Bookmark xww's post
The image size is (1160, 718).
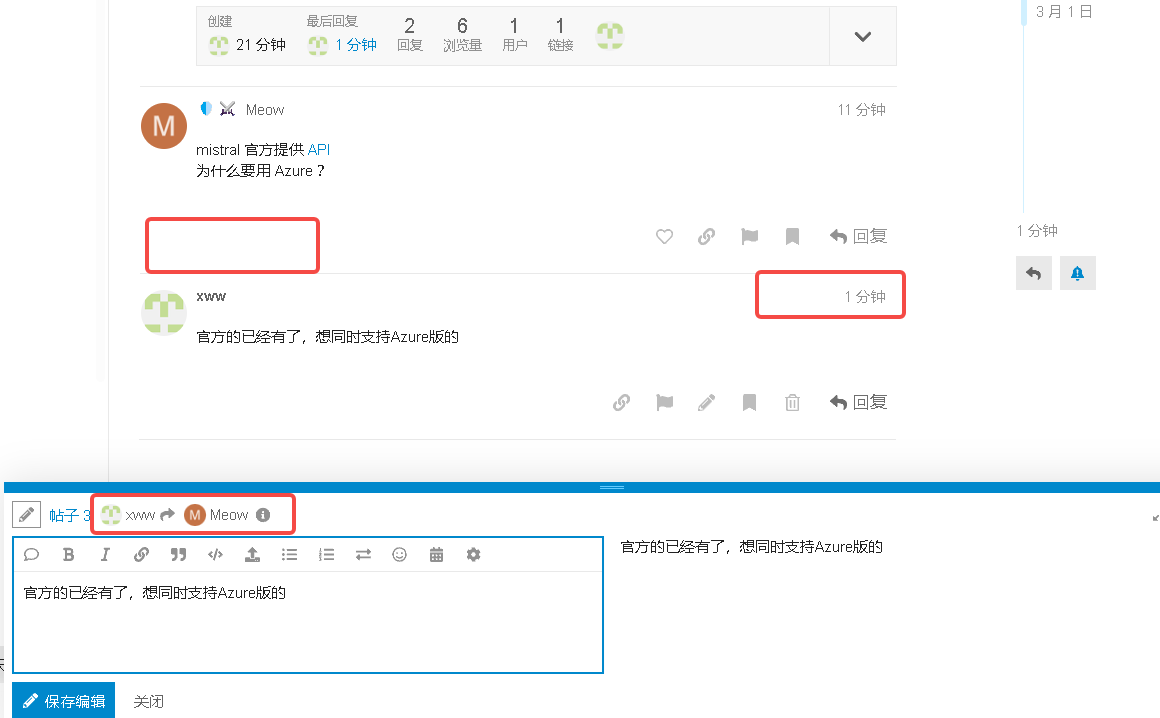point(749,402)
